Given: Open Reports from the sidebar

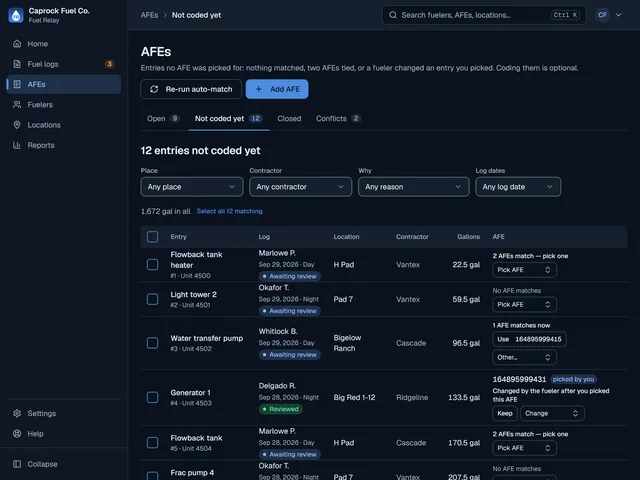Looking at the screenshot, I should (63, 145).
